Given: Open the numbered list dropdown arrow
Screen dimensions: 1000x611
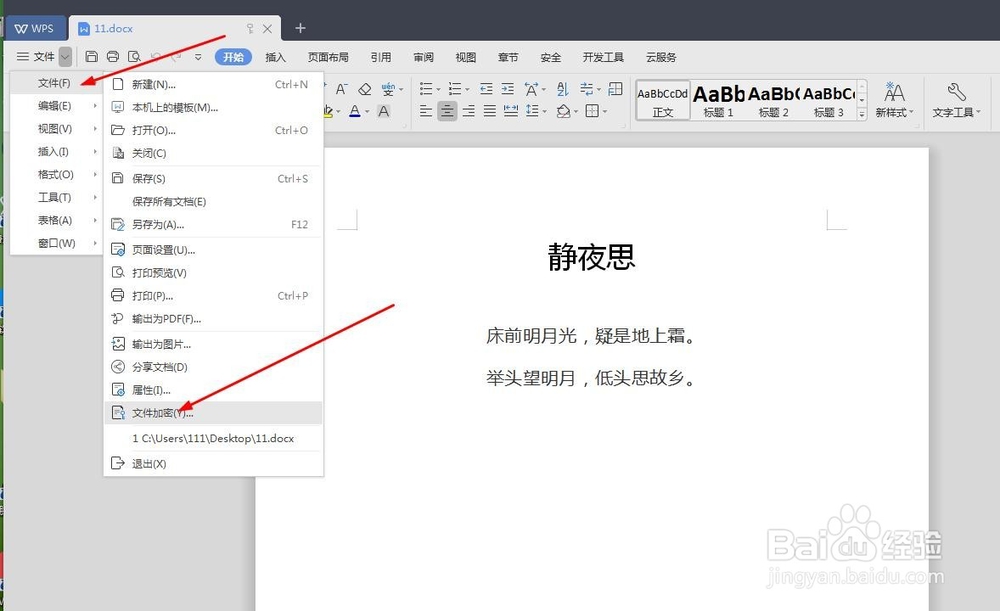Looking at the screenshot, I should click(x=467, y=88).
